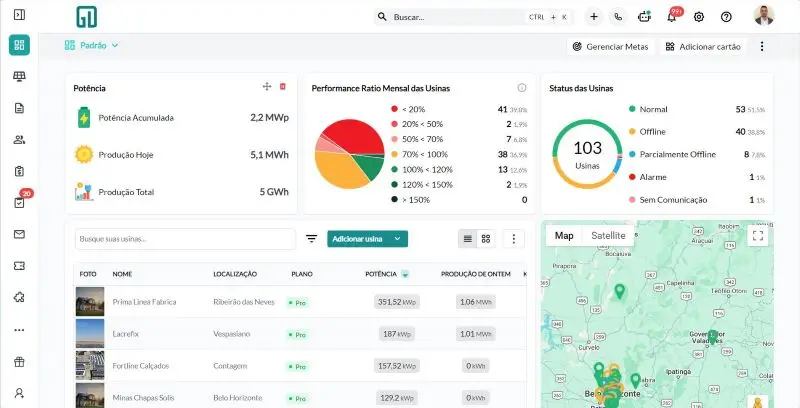Click the Adicionar cartão button
Screen dimensions: 800x408
pos(703,46)
